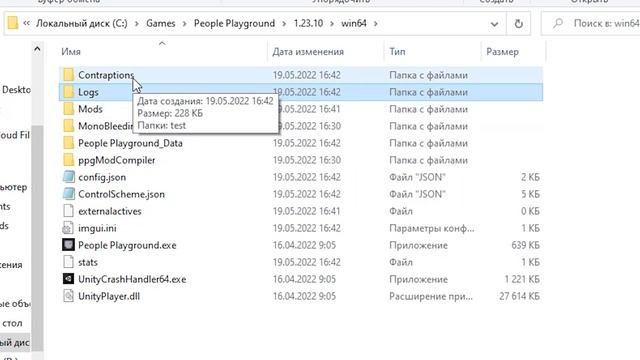Select People Playground.exe file name
This screenshot has width=640, height=360.
(127, 245)
